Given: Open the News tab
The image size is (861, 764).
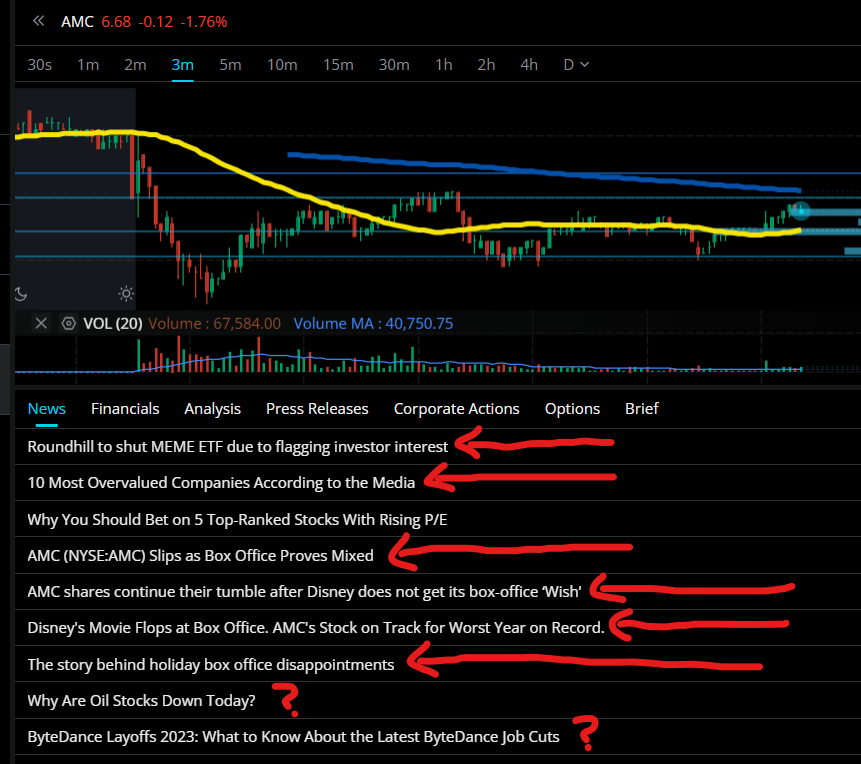Looking at the screenshot, I should coord(47,409).
